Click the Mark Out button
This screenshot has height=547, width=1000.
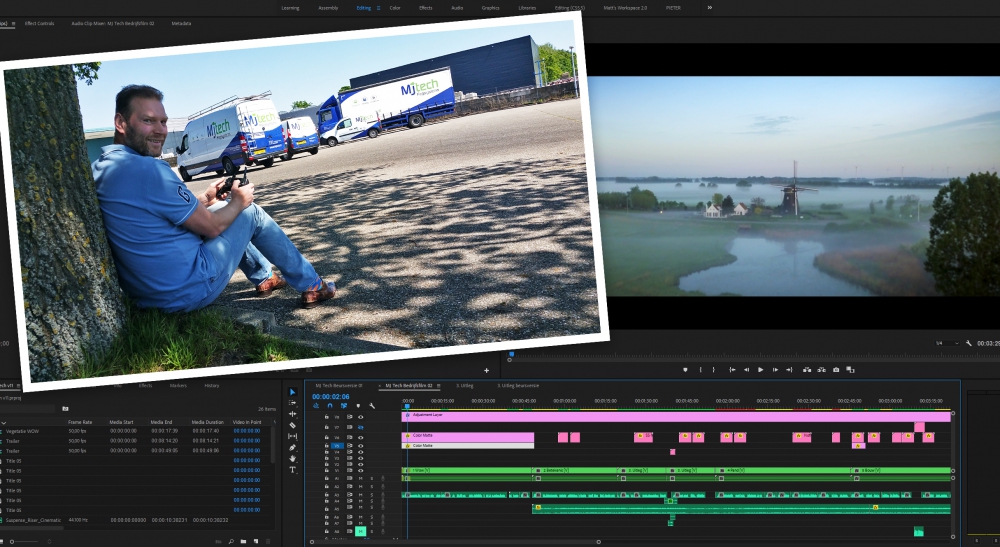(714, 370)
